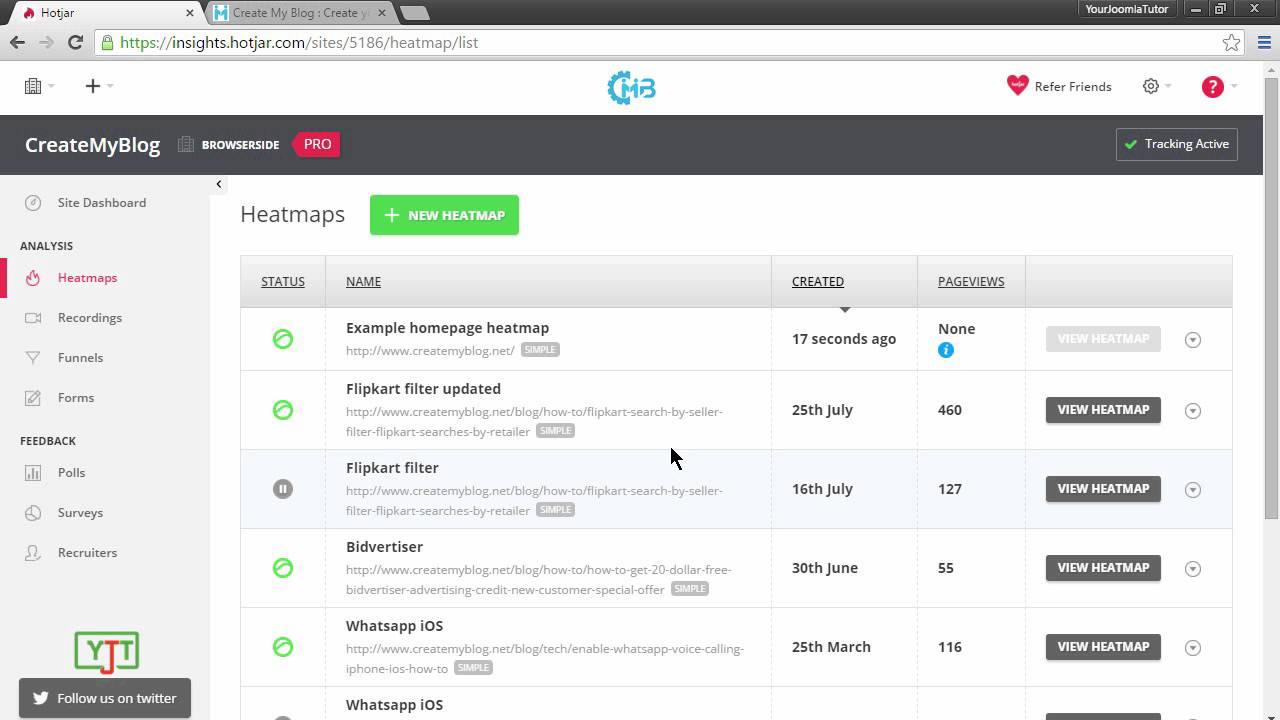Click the Surveys pie chart icon
The image size is (1280, 720).
(x=33, y=512)
